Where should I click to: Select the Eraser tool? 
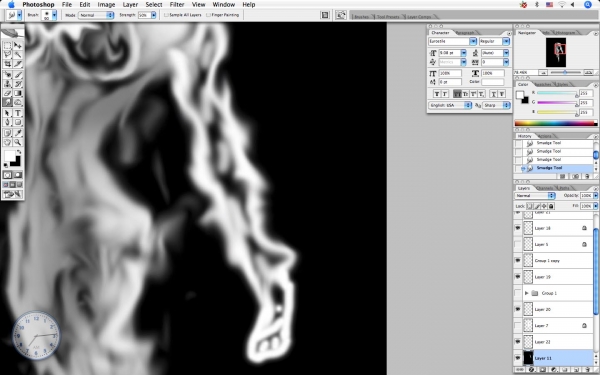tap(7, 93)
